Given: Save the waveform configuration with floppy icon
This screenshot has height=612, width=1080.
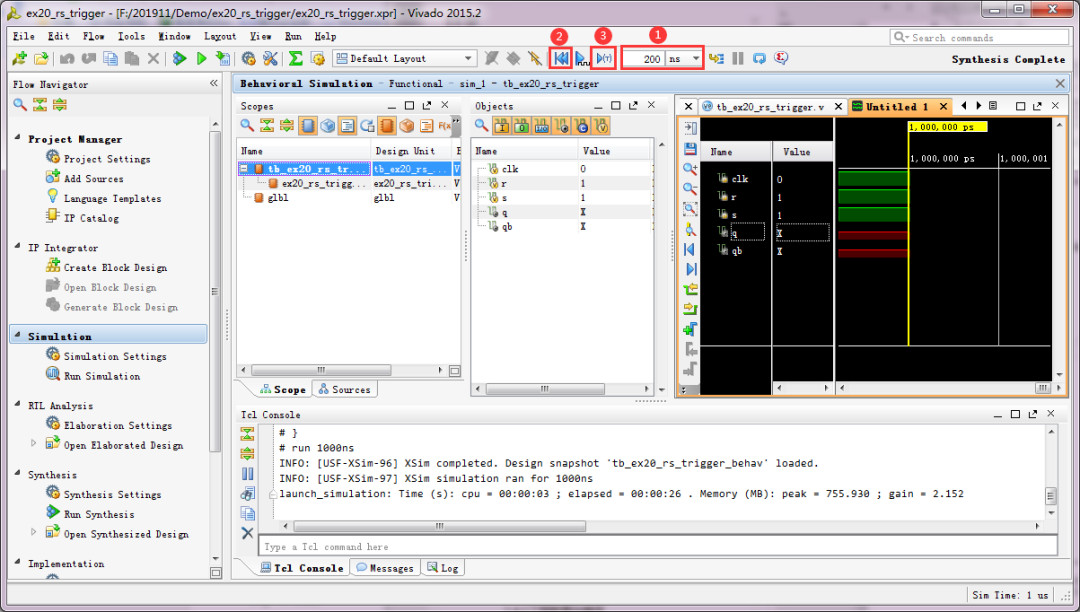Looking at the screenshot, I should click(690, 148).
